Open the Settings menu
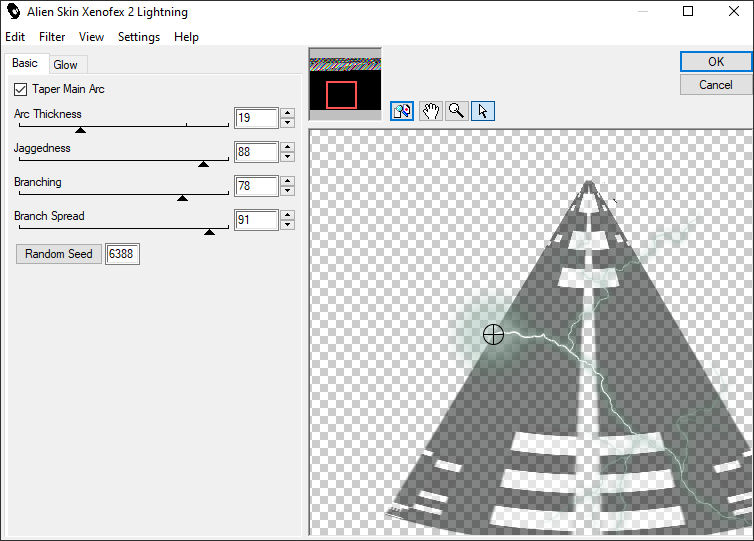Image resolution: width=754 pixels, height=541 pixels. tap(139, 37)
